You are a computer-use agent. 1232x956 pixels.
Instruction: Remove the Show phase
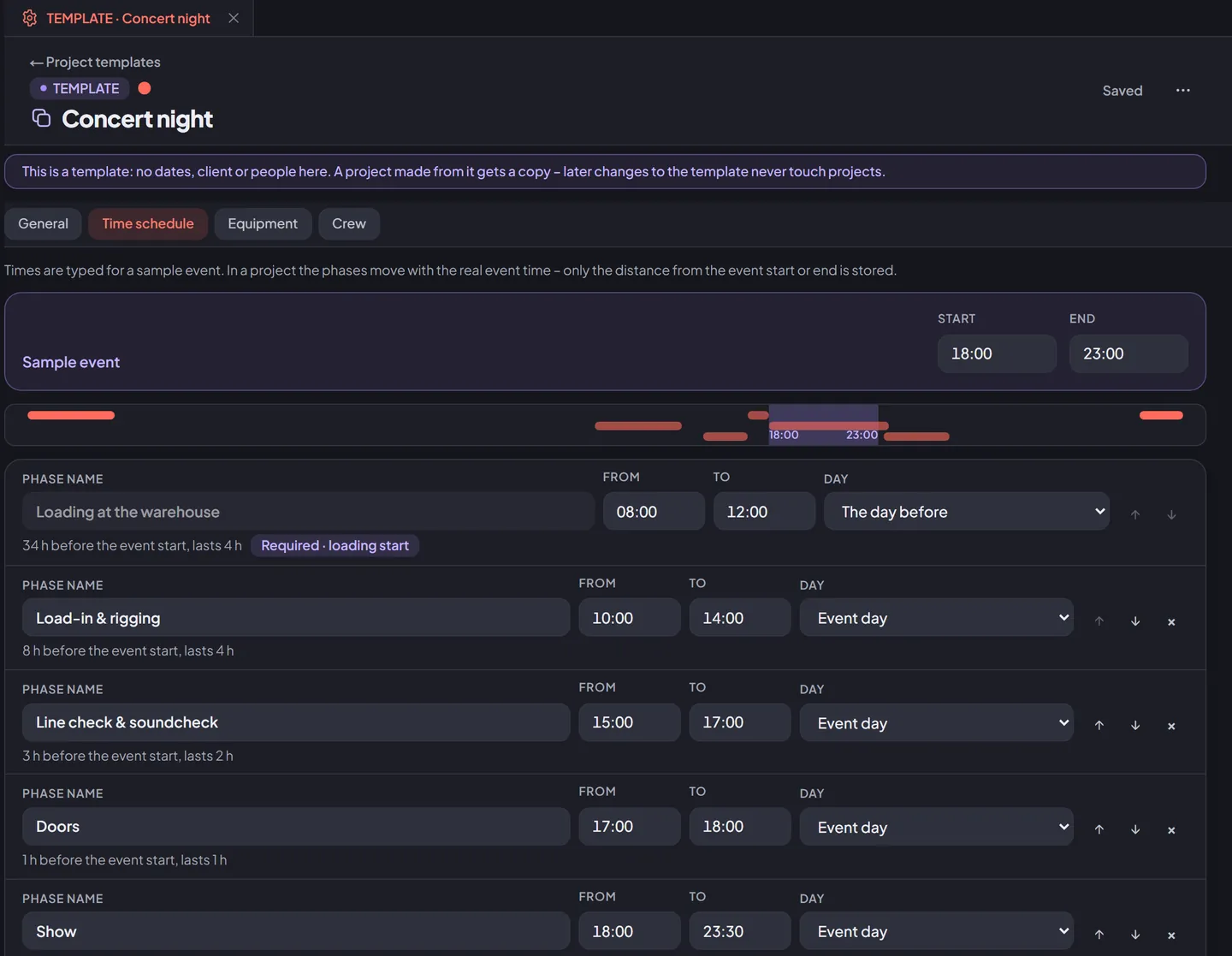click(x=1171, y=935)
